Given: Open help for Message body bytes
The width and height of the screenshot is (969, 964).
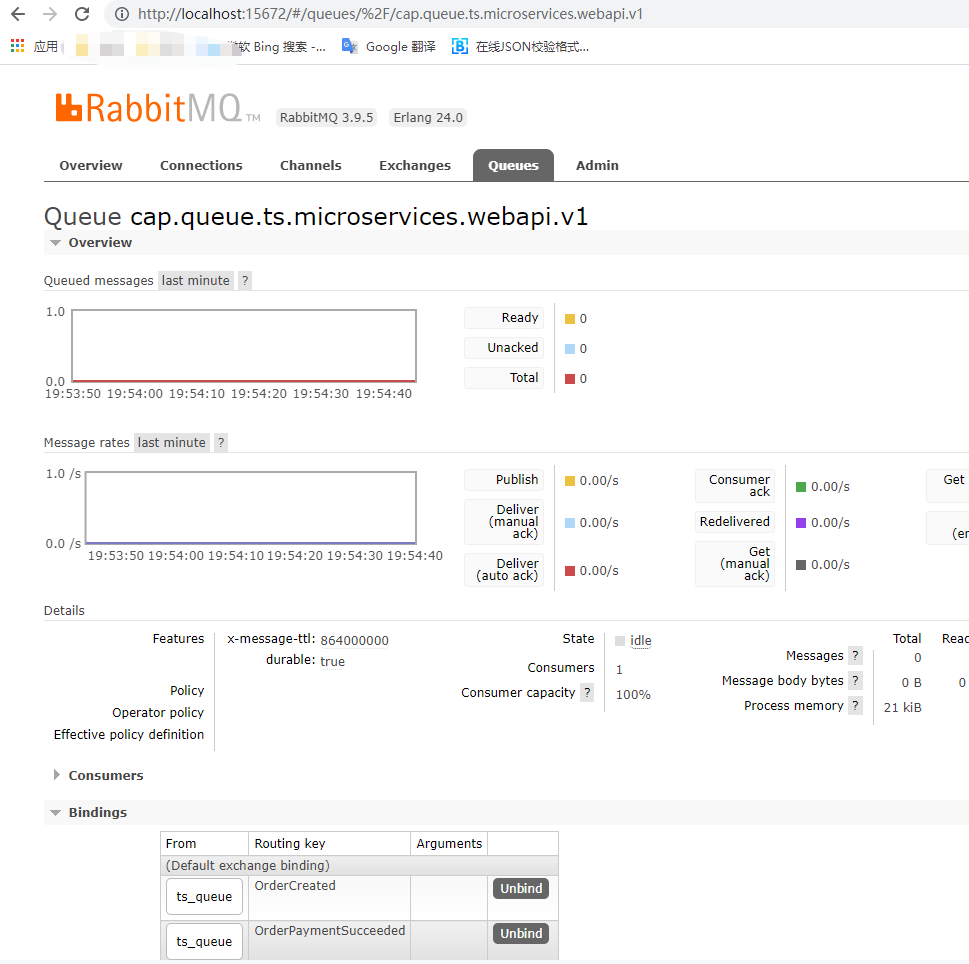Looking at the screenshot, I should point(855,680).
